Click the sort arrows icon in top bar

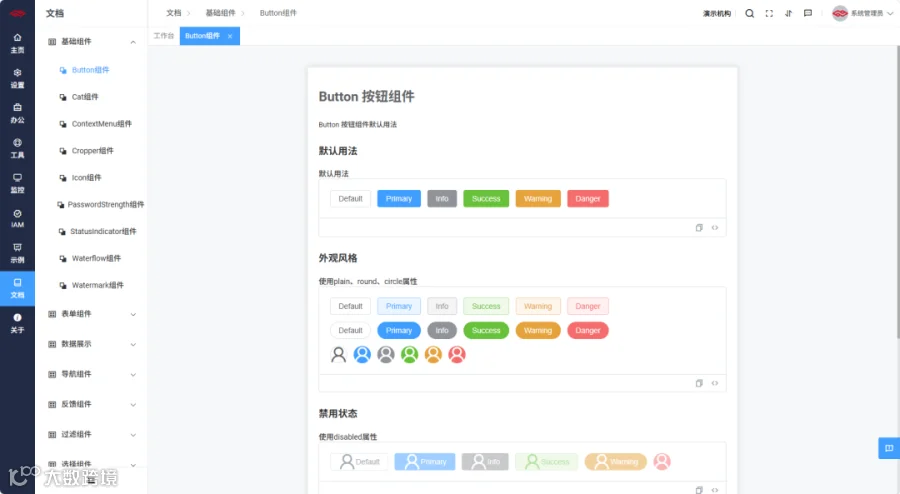click(789, 13)
